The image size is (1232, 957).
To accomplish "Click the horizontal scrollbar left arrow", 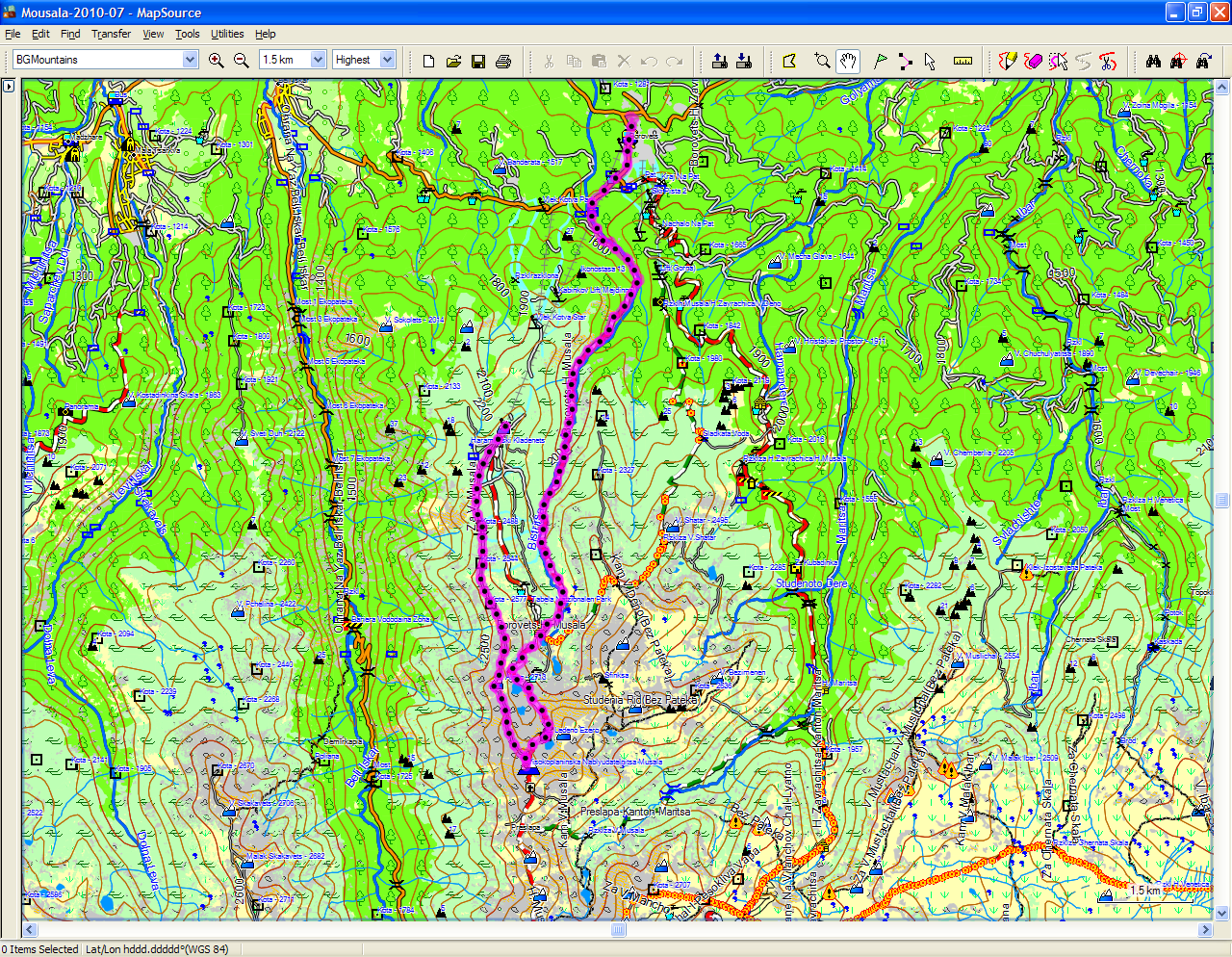I will 30,930.
